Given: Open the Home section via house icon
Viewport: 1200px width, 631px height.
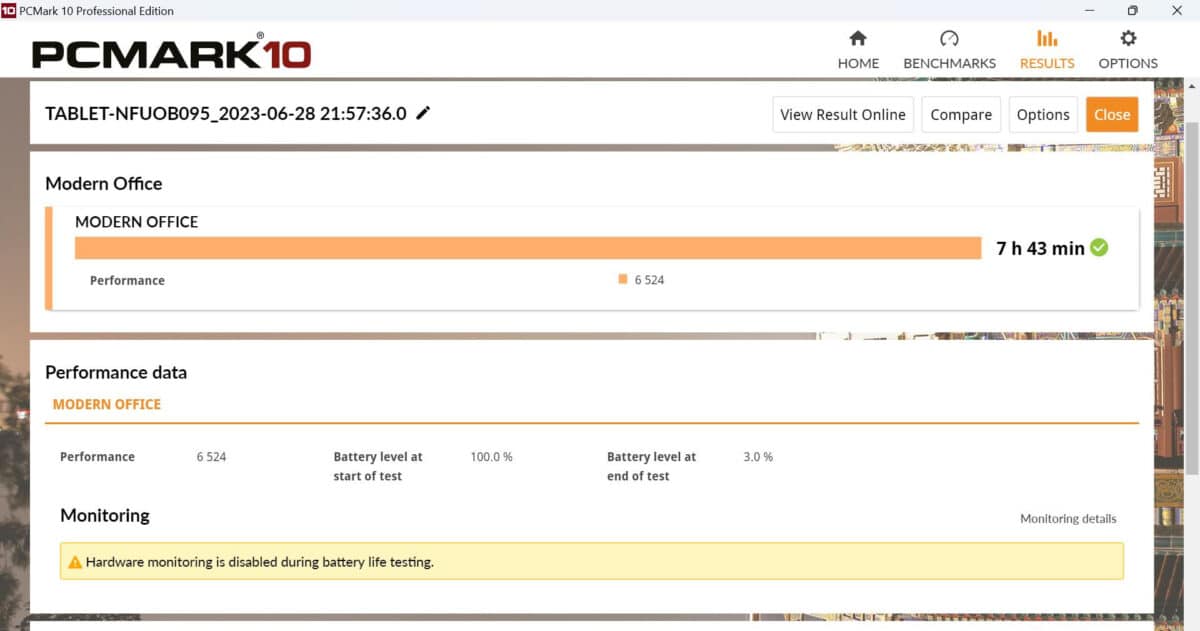Looking at the screenshot, I should [x=858, y=39].
